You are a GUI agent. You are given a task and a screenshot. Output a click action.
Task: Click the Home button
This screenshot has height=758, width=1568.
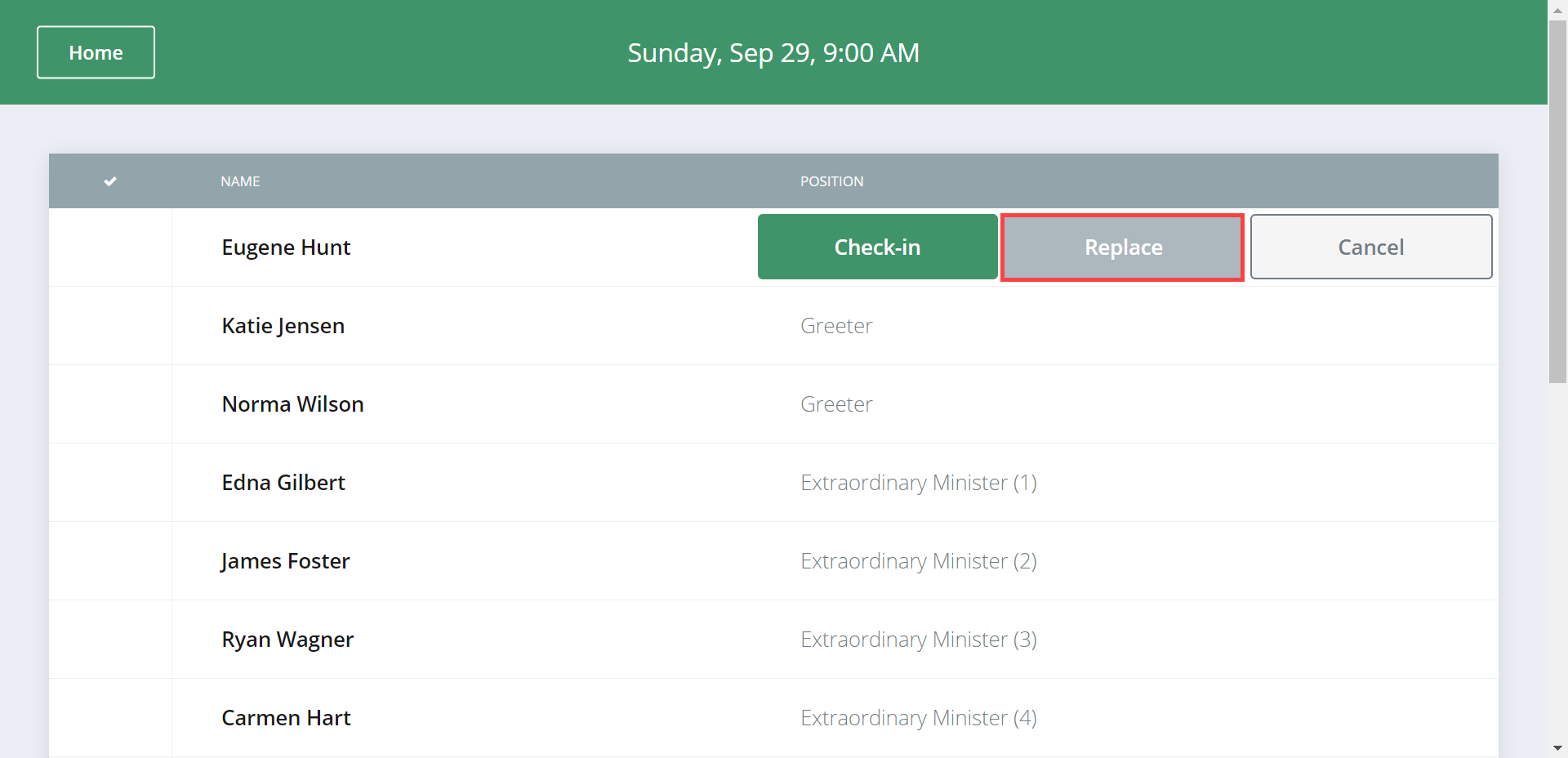tap(96, 52)
